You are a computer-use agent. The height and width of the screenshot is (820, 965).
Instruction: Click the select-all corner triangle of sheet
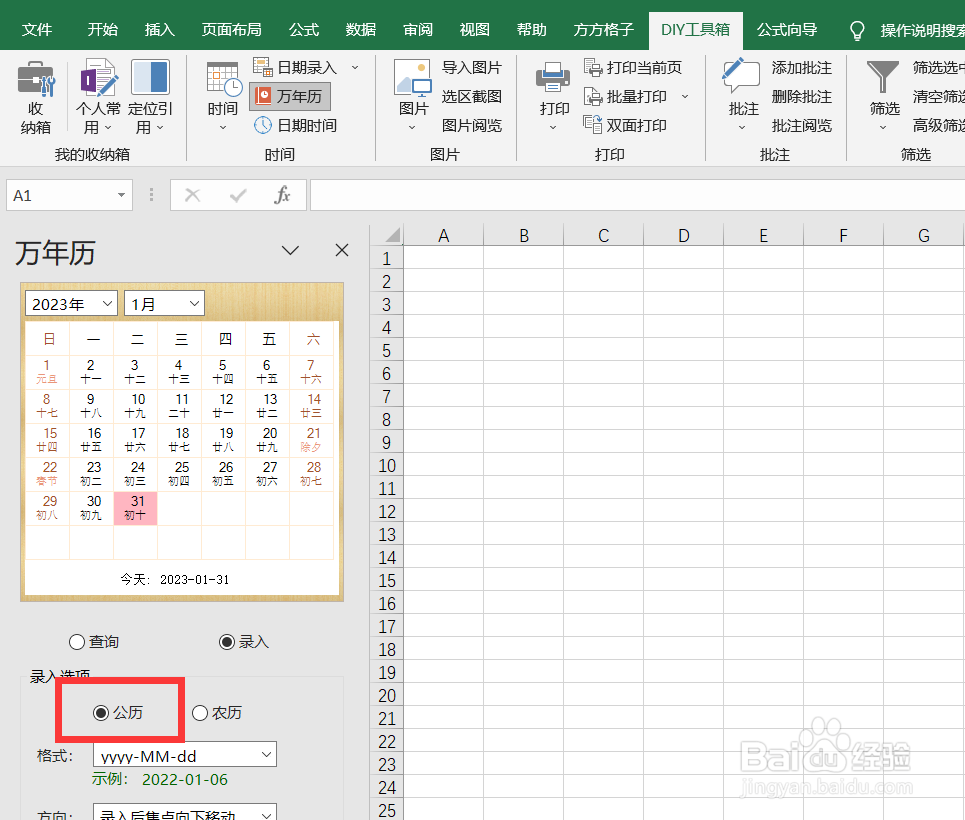click(x=391, y=235)
